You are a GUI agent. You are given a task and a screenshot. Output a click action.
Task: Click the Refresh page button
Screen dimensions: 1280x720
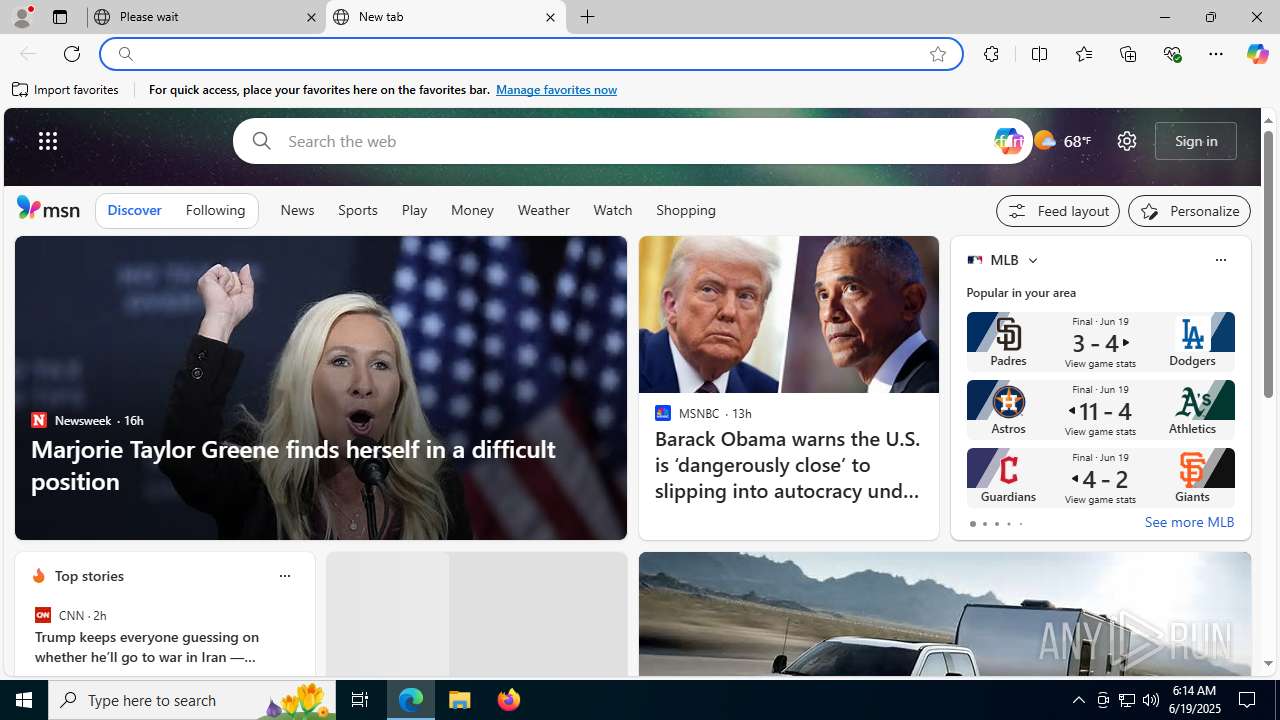72,54
